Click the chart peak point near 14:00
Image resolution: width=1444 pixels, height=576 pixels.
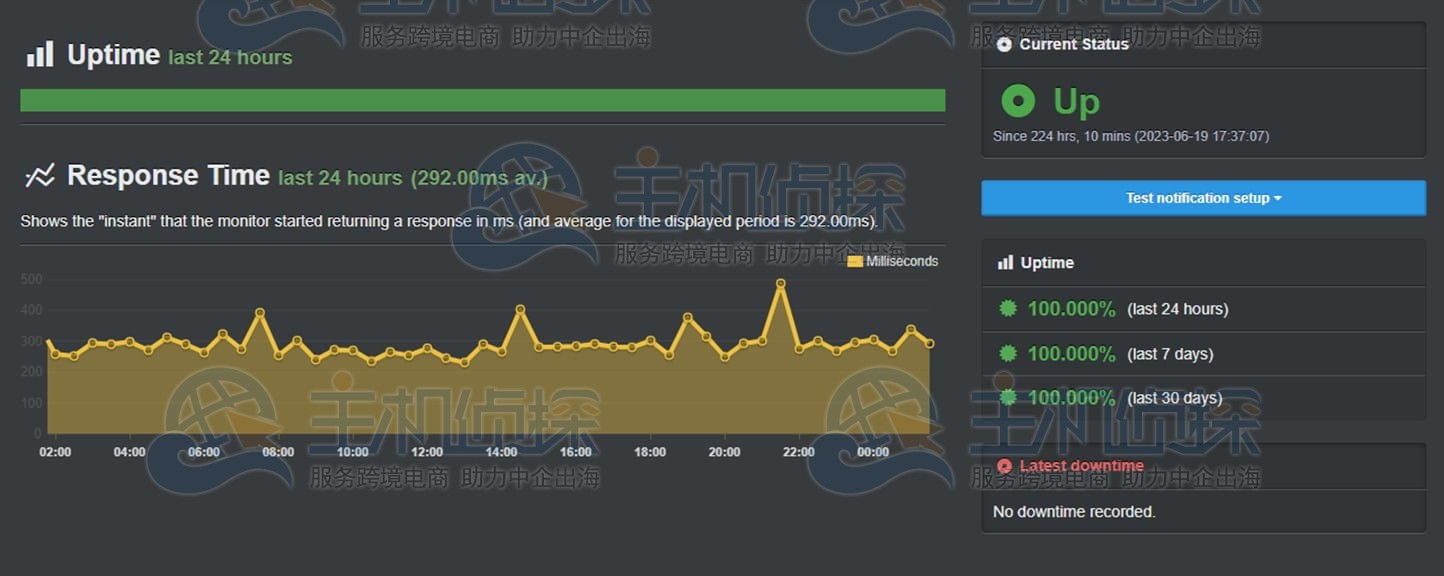pyautogui.click(x=520, y=310)
